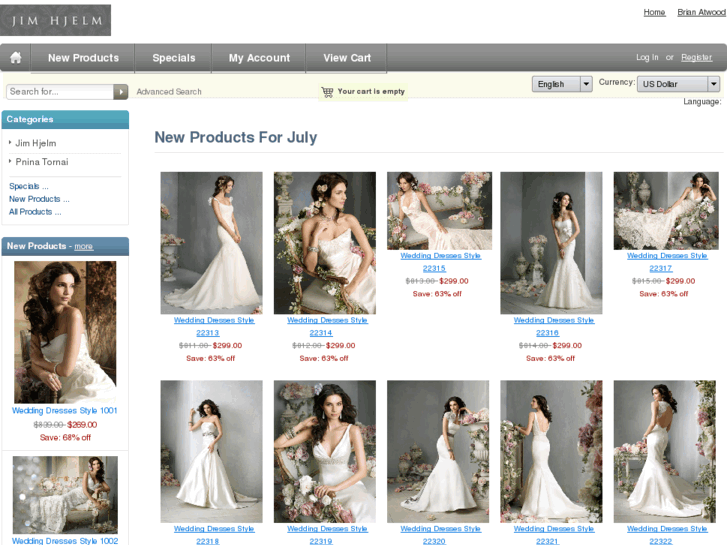Click the All Products ... sidebar link
Image resolution: width=727 pixels, height=545 pixels.
click(x=35, y=212)
